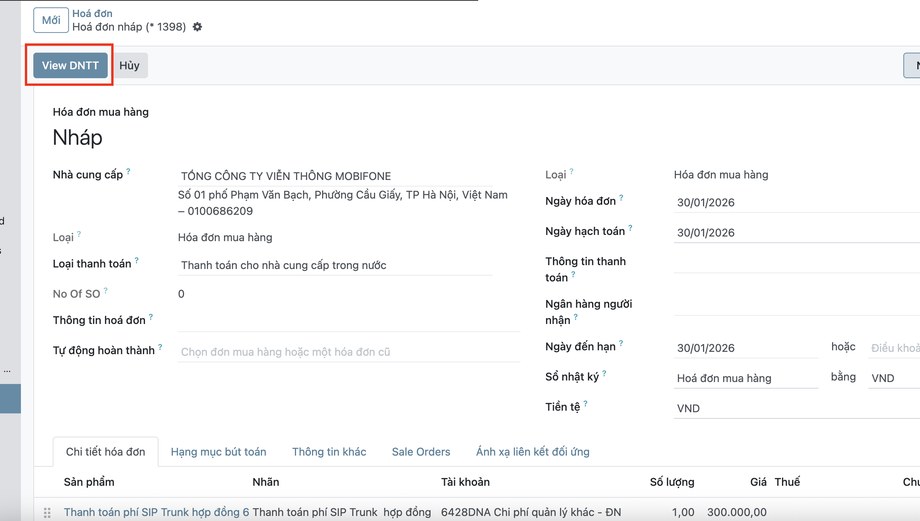Open the Điều khoản payment terms field
Screen dimensions: 920x521
coord(894,348)
